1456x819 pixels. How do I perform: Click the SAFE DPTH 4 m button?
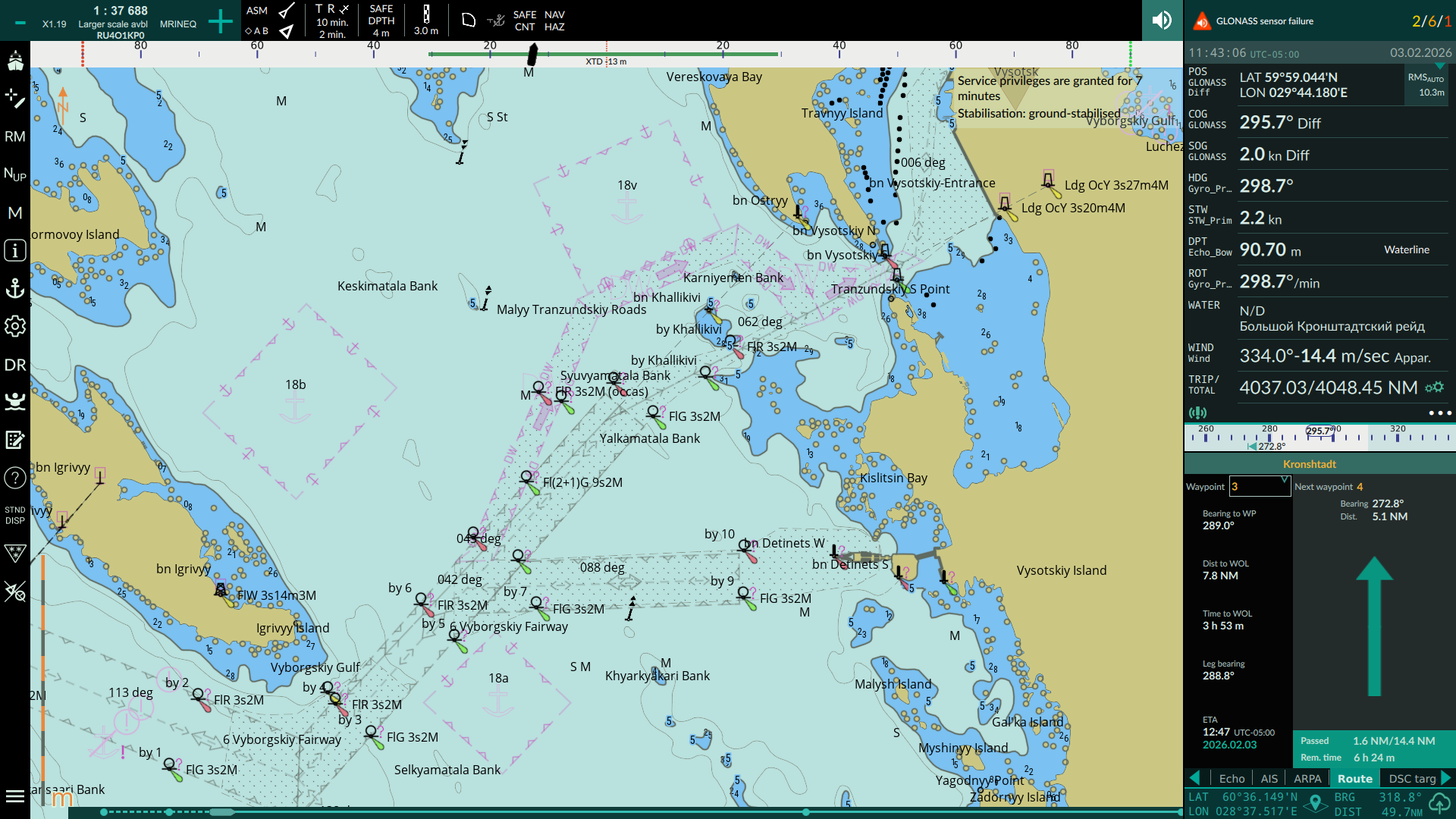tap(381, 20)
